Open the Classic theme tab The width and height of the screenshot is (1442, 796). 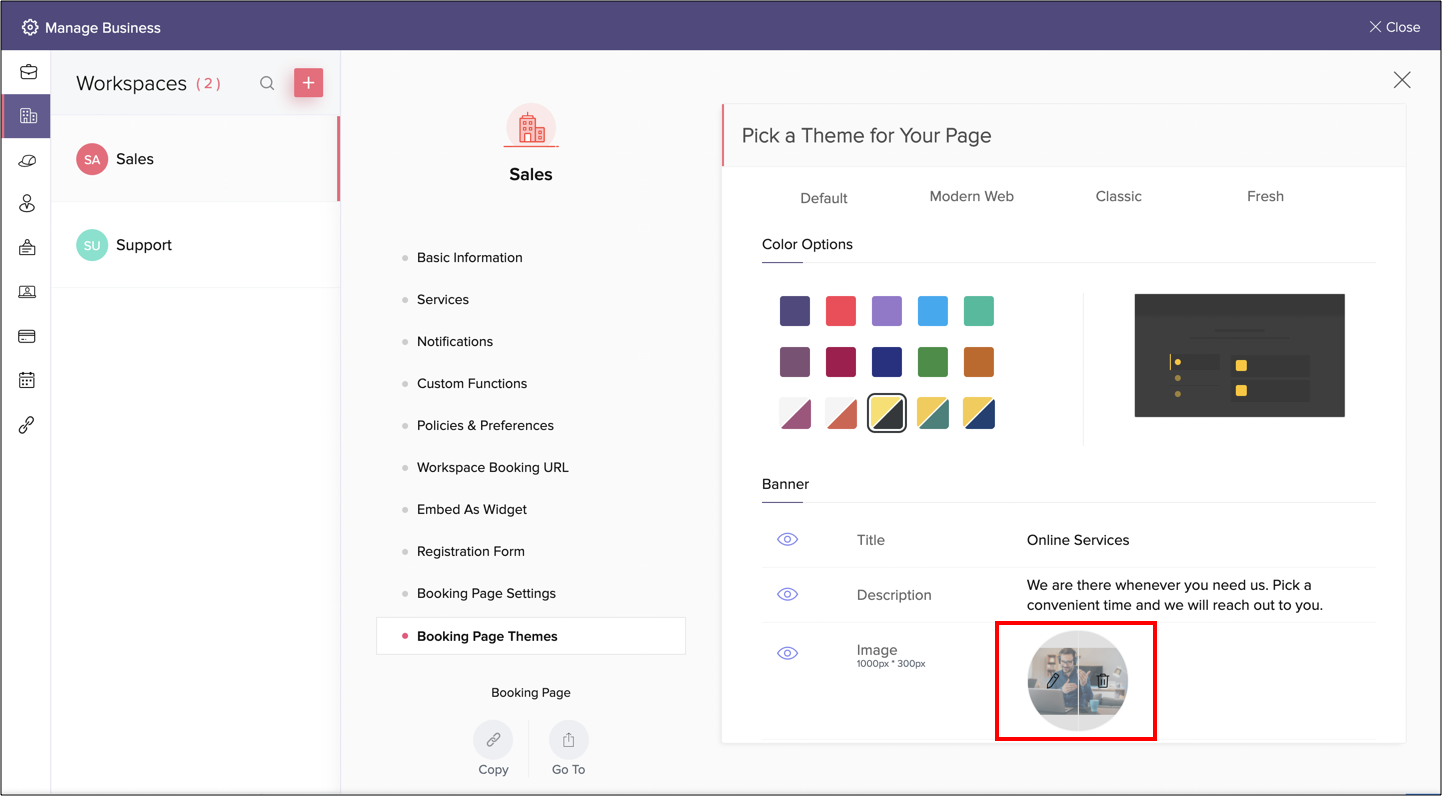1118,196
